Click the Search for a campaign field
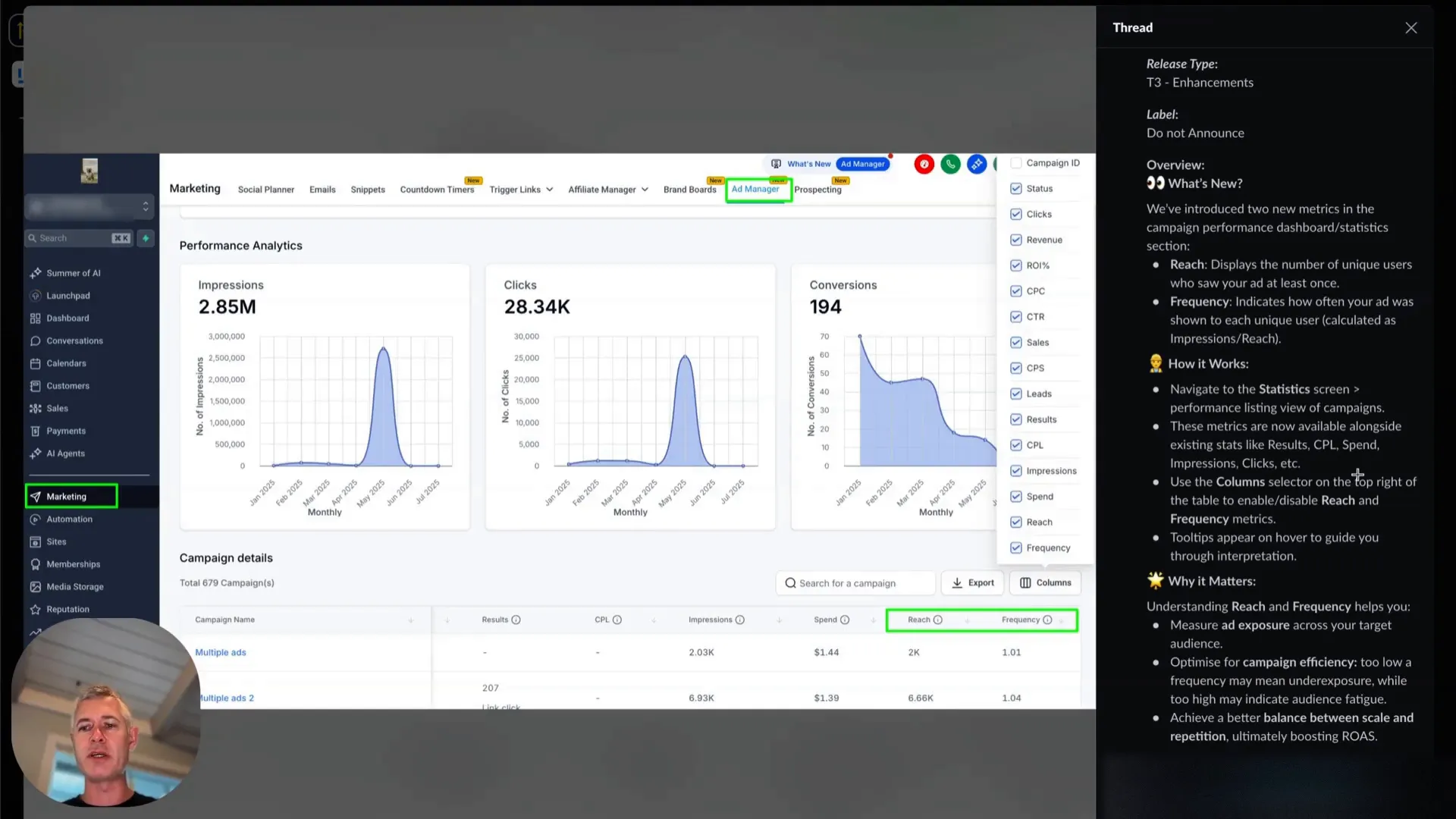Image resolution: width=1456 pixels, height=819 pixels. (x=855, y=583)
